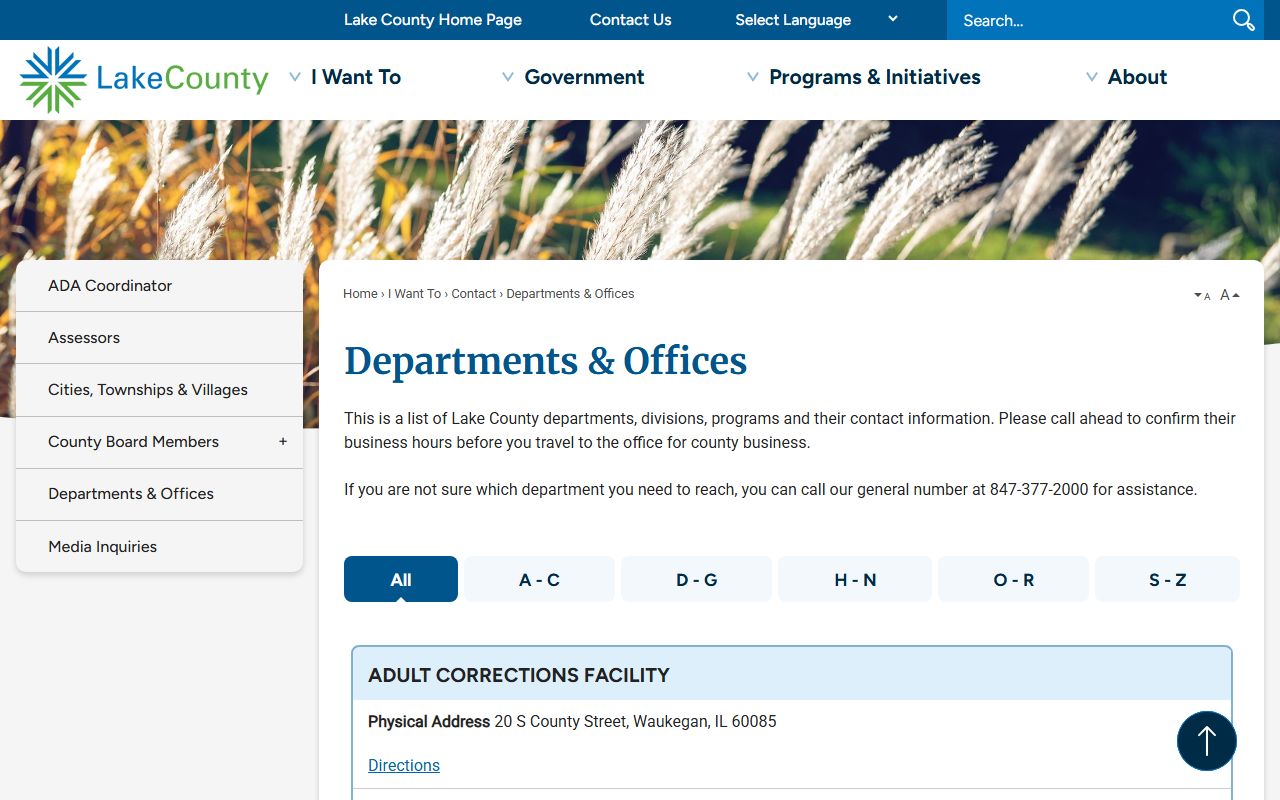This screenshot has height=800, width=1280.
Task: Click the 20 S County Street address text
Action: [635, 721]
